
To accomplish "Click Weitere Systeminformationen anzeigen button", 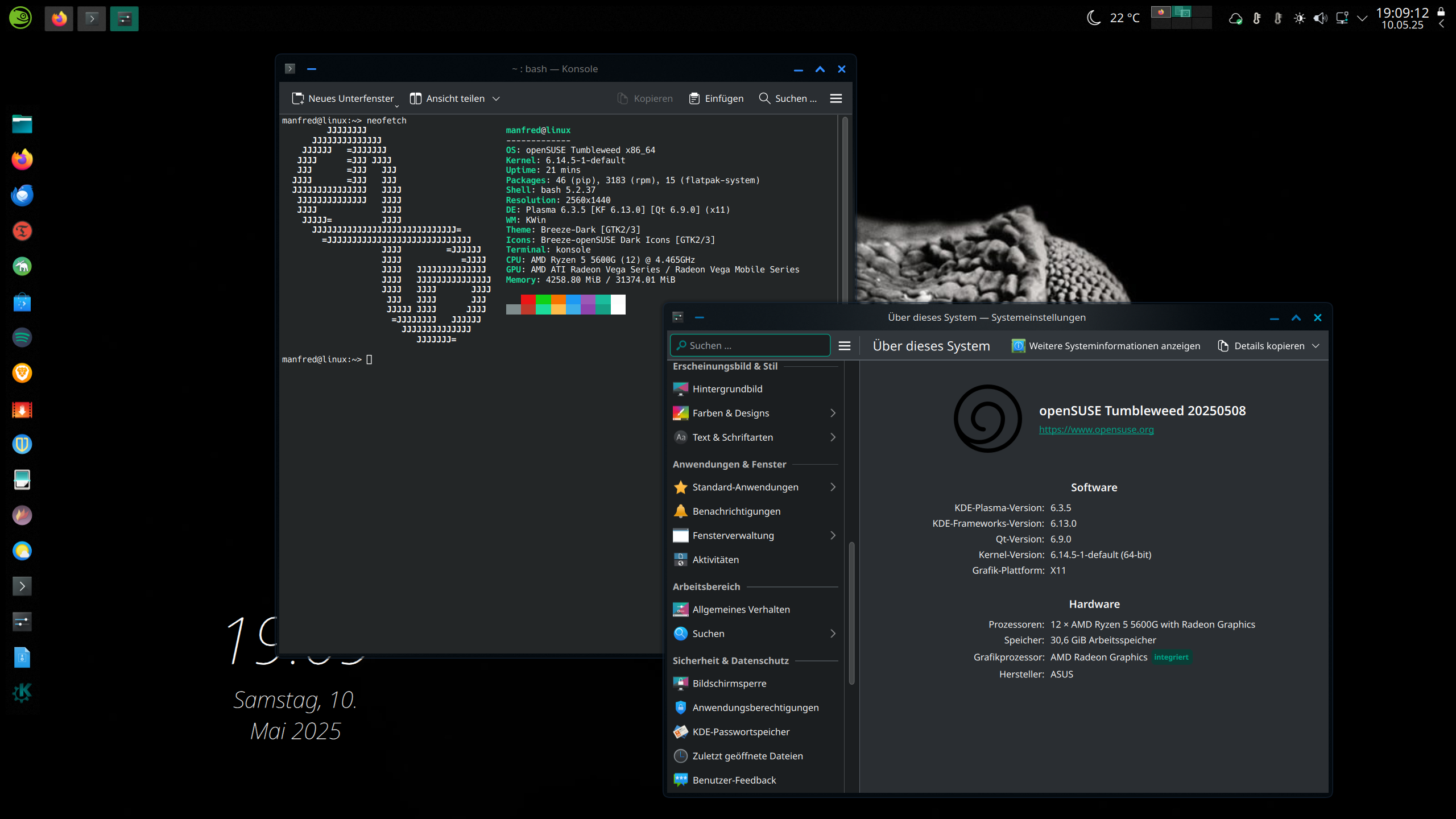I will click(1106, 346).
